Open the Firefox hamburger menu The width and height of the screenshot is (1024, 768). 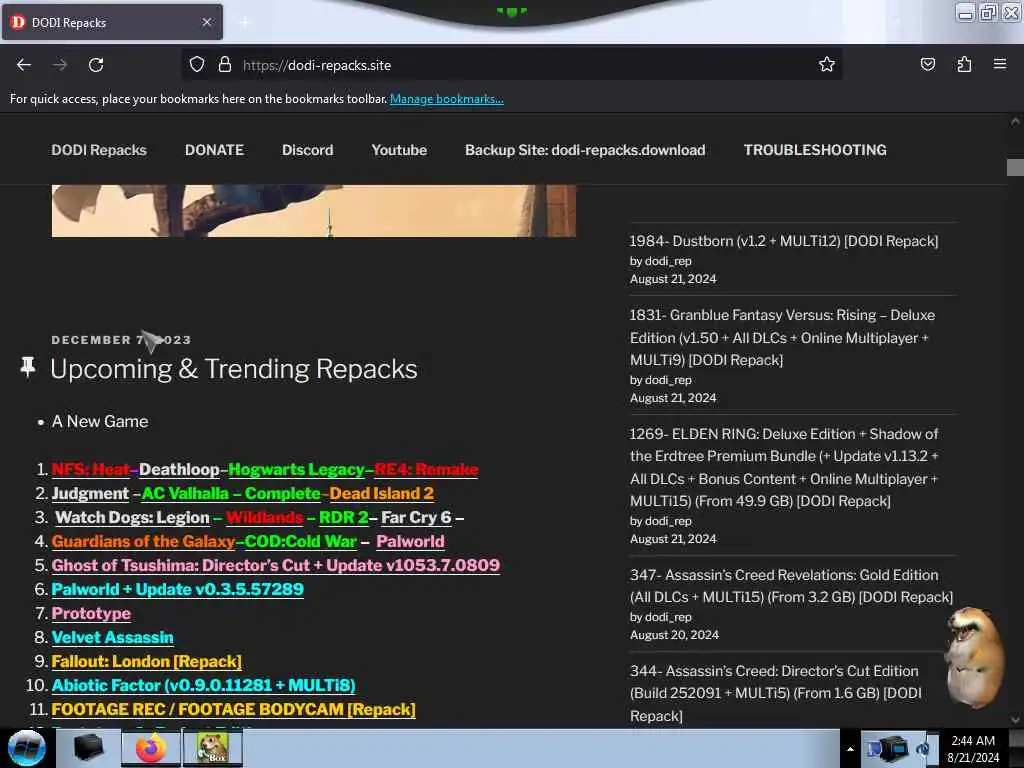1000,64
